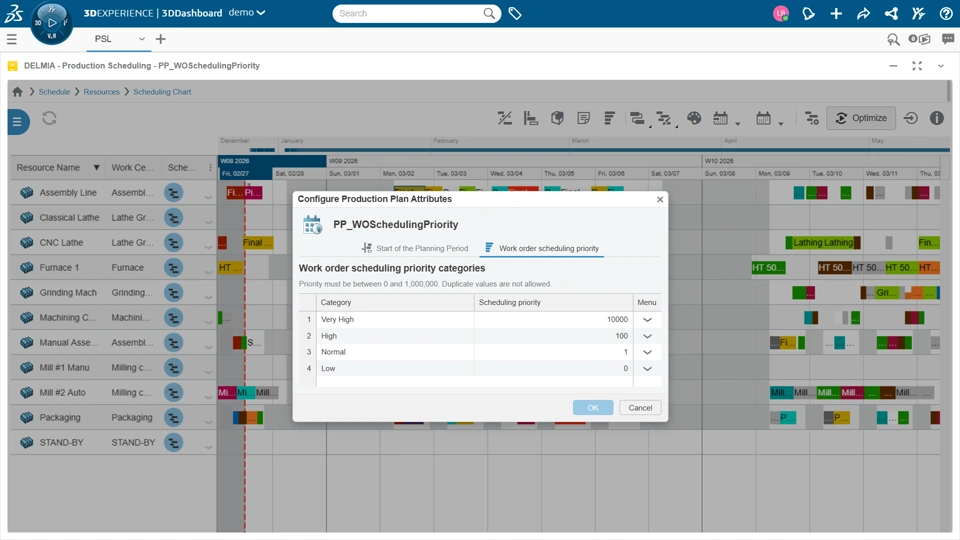
Task: Click Cancel in the dialog
Action: click(x=640, y=408)
